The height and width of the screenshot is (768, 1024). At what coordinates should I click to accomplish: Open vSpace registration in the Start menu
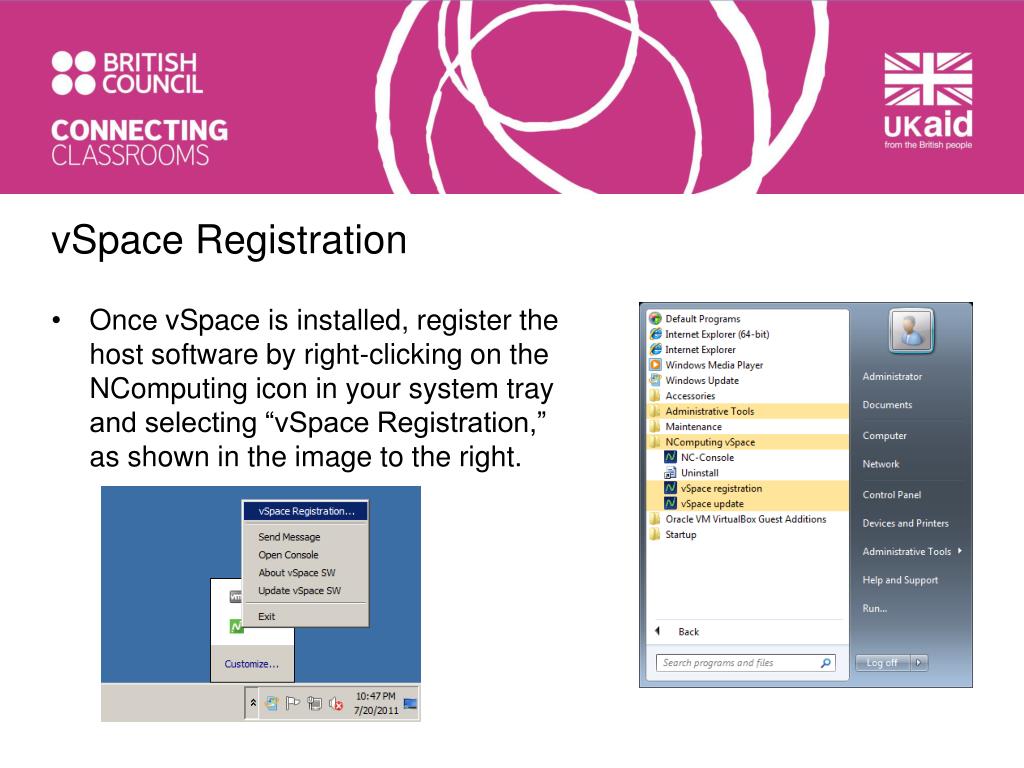[x=721, y=488]
